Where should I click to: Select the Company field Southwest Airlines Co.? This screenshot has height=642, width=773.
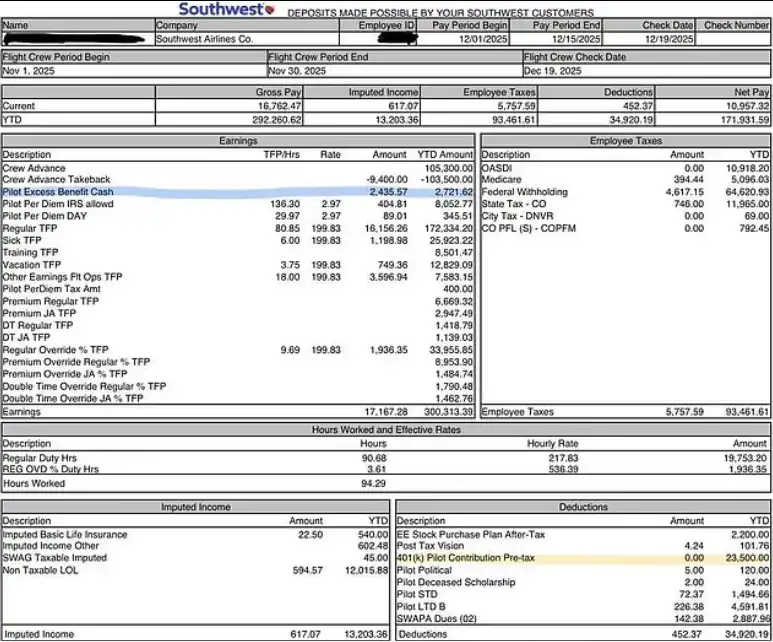205,40
